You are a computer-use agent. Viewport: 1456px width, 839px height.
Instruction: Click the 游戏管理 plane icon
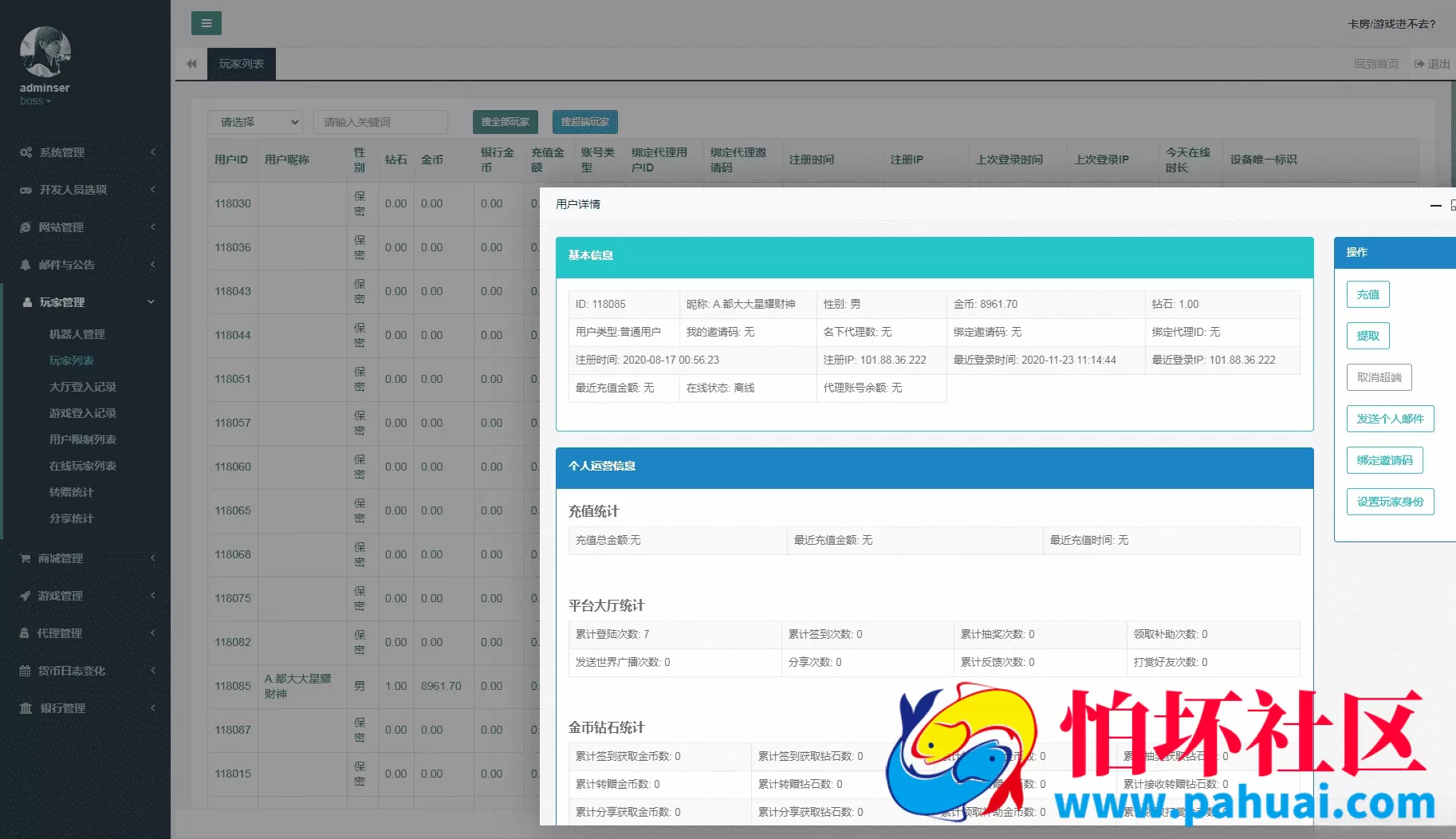pyautogui.click(x=26, y=596)
